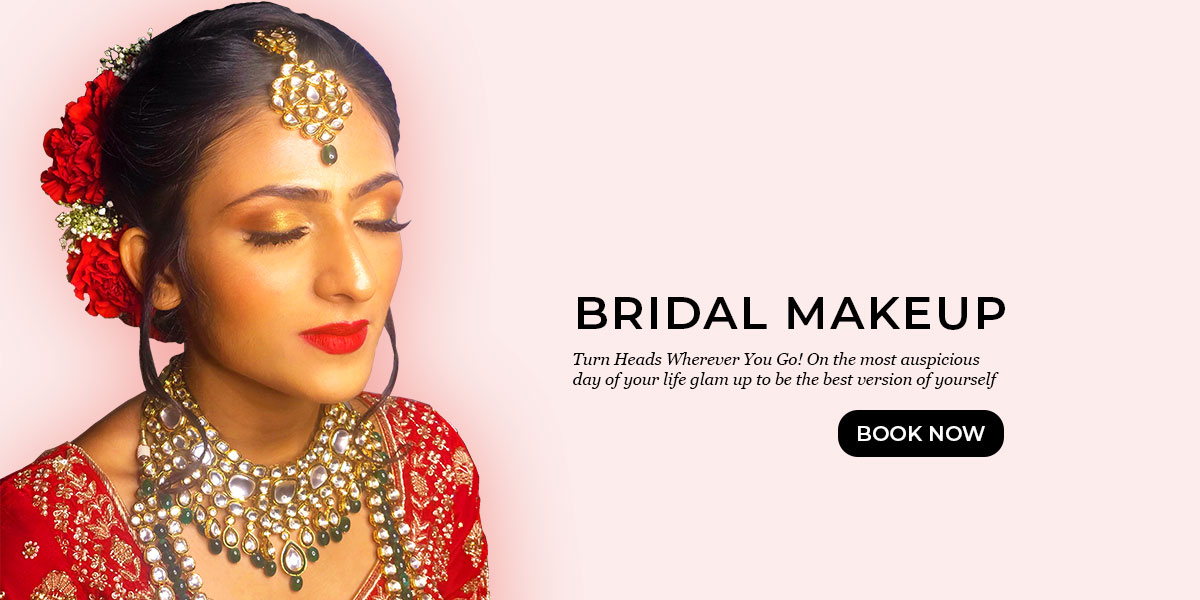The height and width of the screenshot is (600, 1200).
Task: Click the bride's red lips
Action: tap(333, 337)
